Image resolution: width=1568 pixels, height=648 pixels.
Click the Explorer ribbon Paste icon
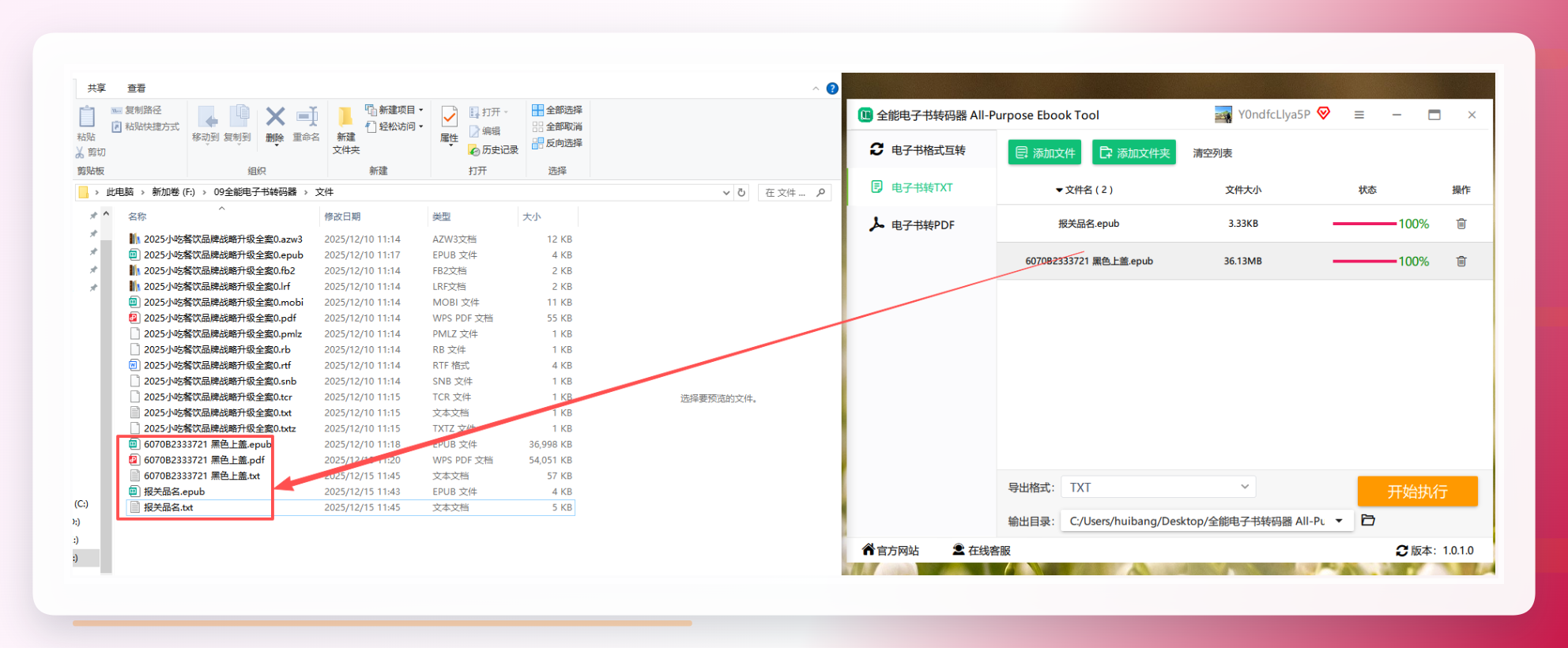[87, 117]
